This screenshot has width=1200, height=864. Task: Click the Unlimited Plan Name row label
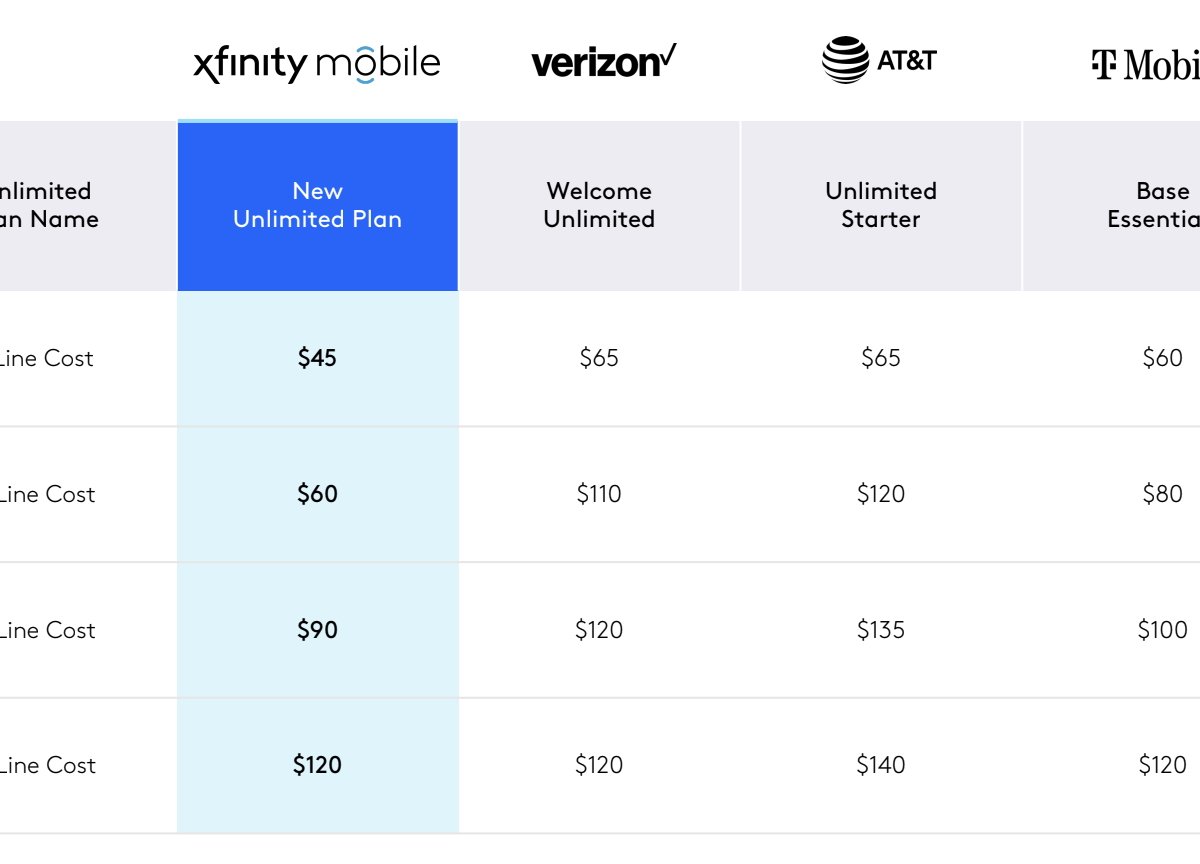tap(48, 205)
